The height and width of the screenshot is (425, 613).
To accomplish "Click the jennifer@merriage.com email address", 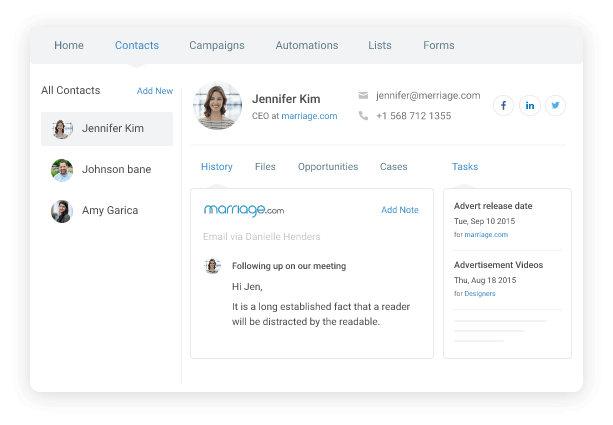I will click(x=428, y=95).
